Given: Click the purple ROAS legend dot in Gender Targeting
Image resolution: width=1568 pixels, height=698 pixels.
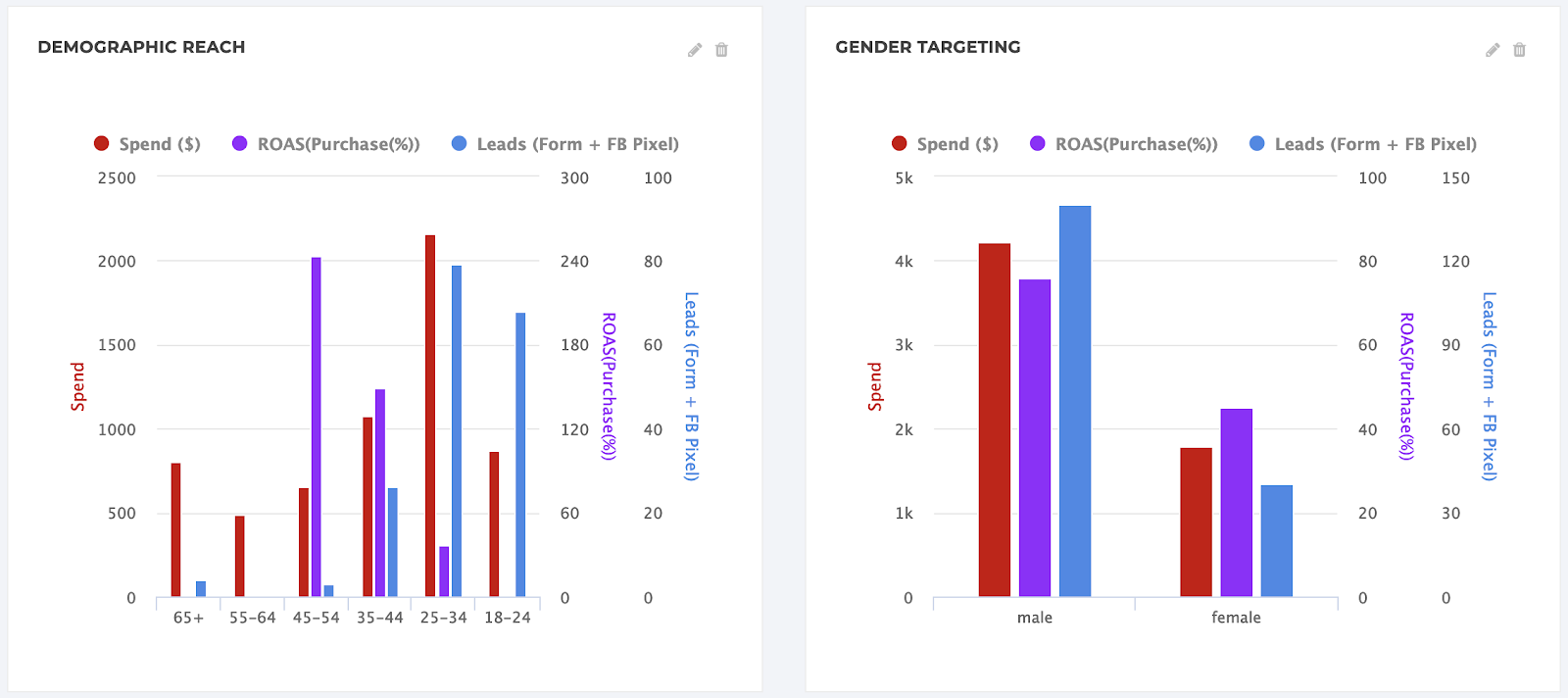Looking at the screenshot, I should 1038,143.
